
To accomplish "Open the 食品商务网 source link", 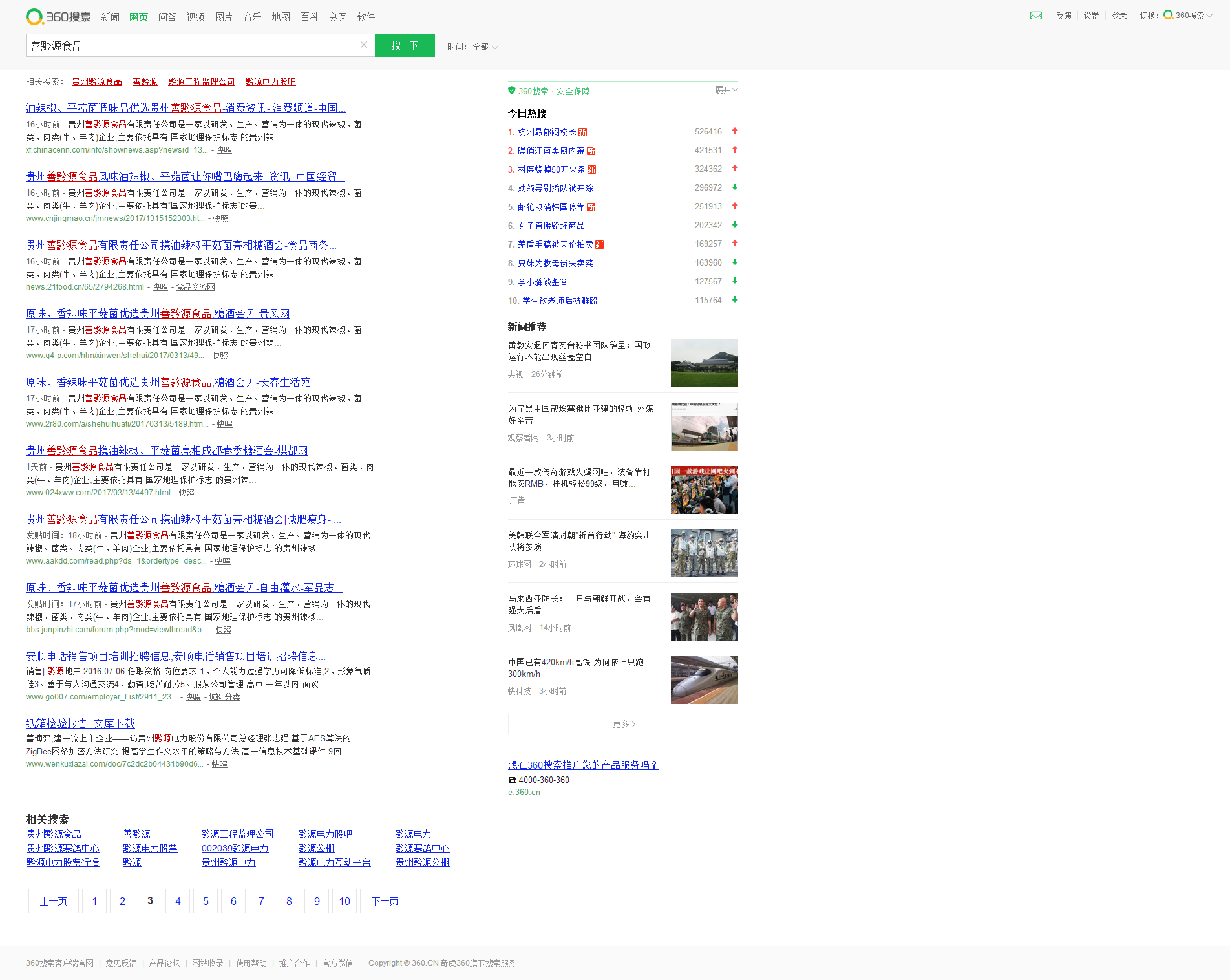I will (x=195, y=287).
